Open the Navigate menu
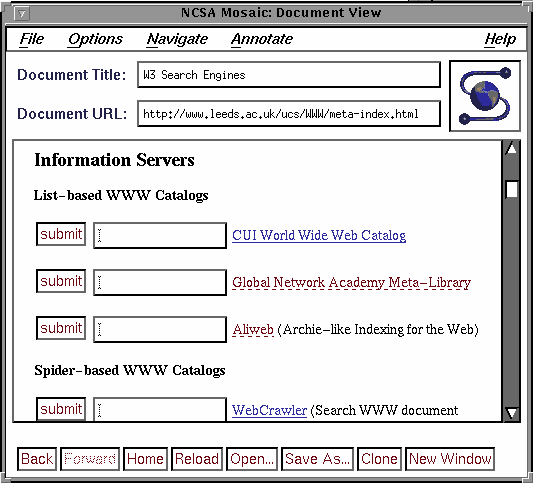The width and height of the screenshot is (533, 483). pos(177,39)
